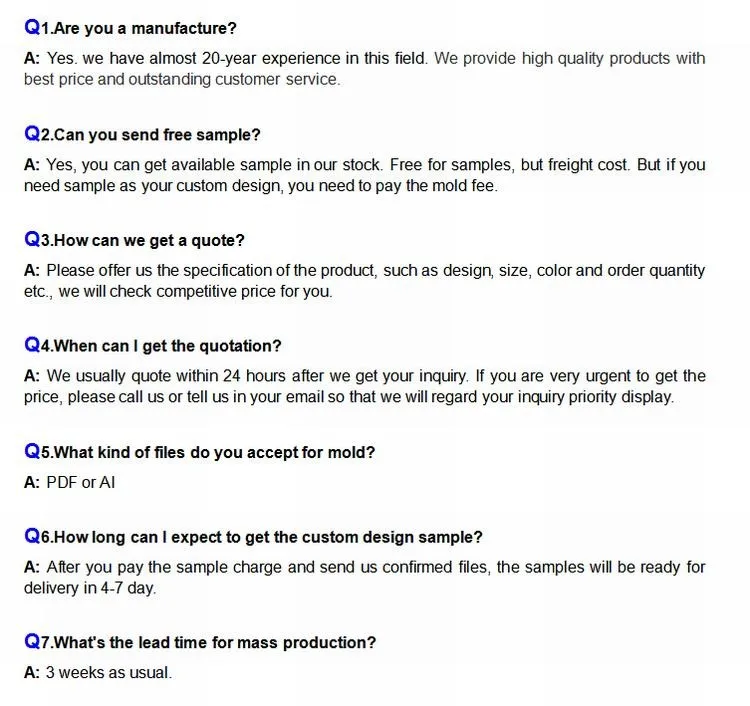The width and height of the screenshot is (750, 706).
Task: Click the question "Are you a manufacture?"
Action: pyautogui.click(x=145, y=29)
